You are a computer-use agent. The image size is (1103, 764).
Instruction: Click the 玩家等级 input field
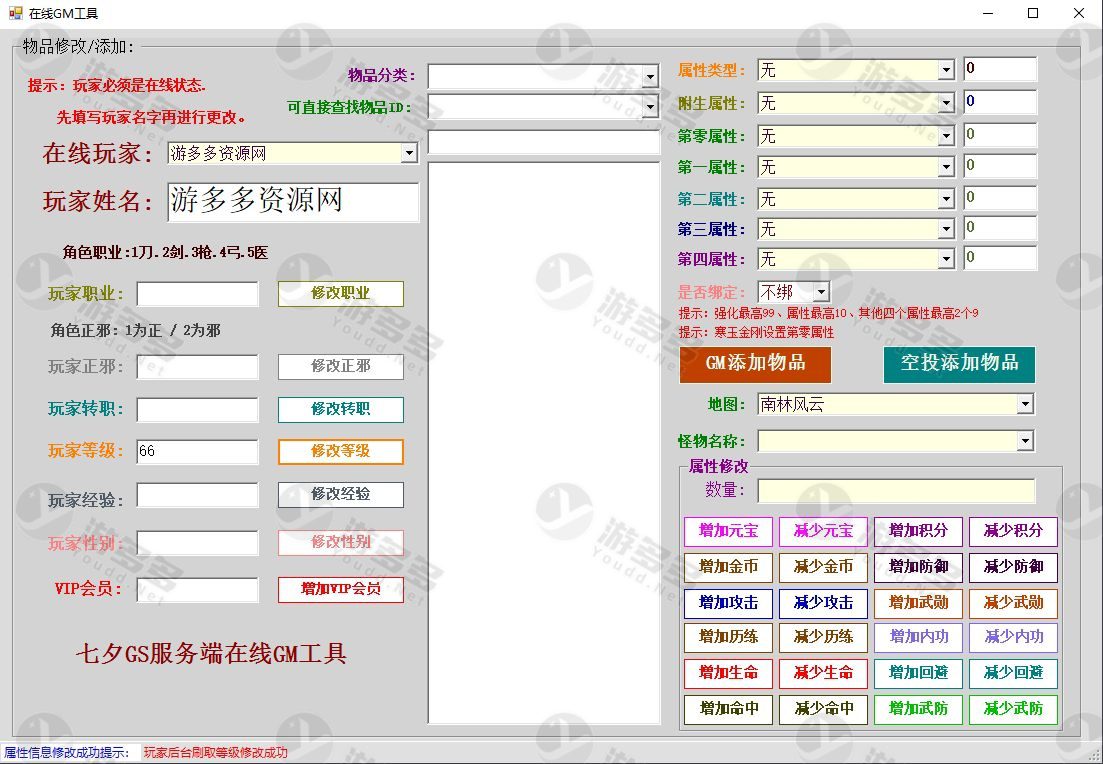197,451
